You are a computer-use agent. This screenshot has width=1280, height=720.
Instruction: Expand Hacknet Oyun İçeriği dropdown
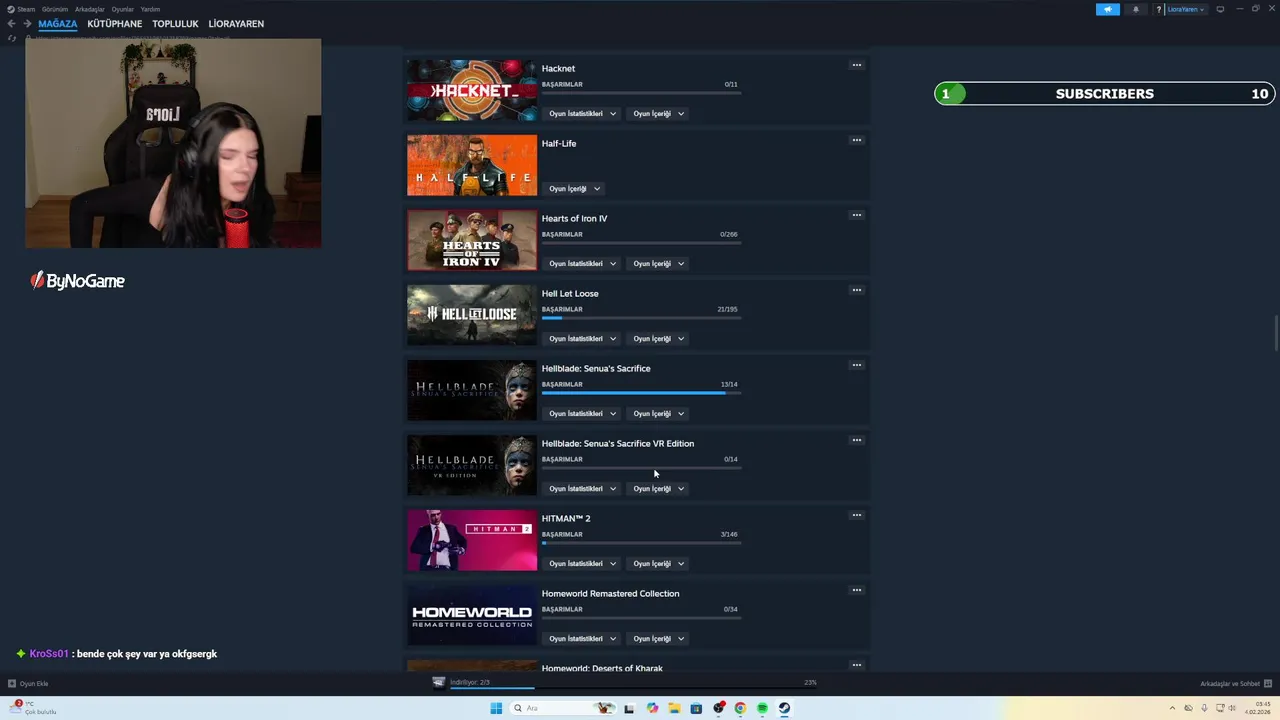[658, 114]
